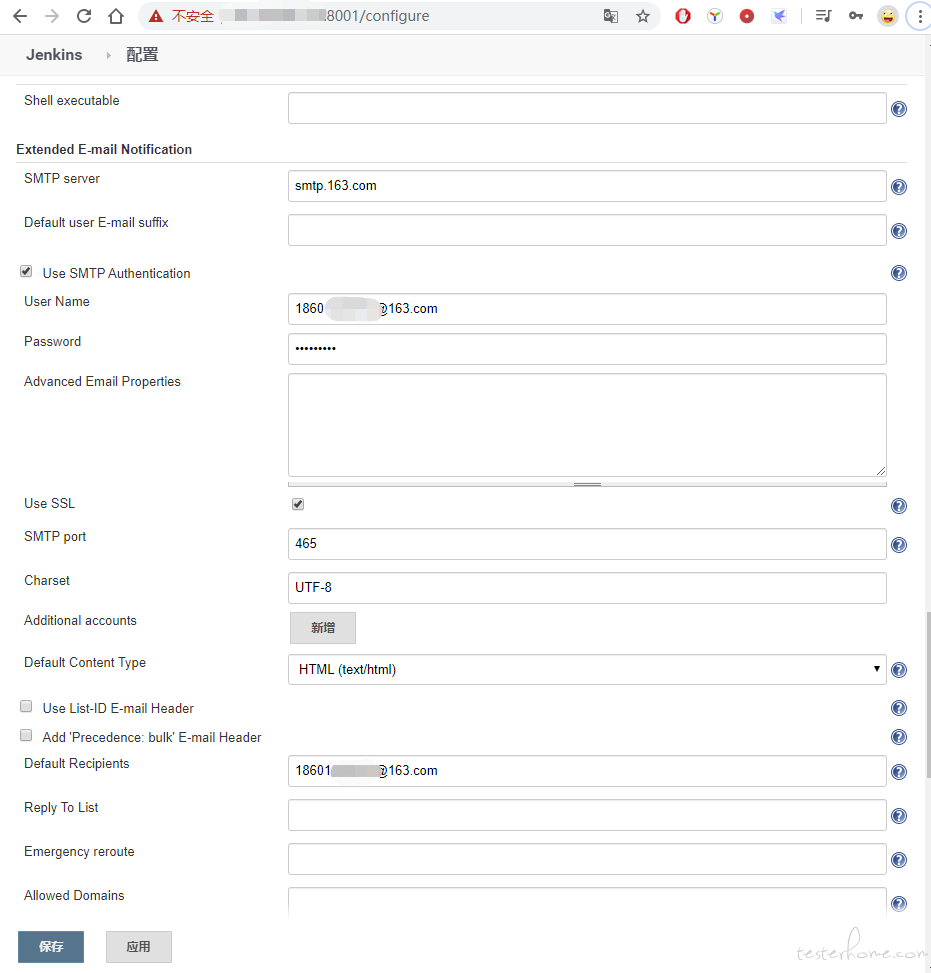Expand the Jenkins breadcrumb arrow
931x973 pixels.
(109, 55)
